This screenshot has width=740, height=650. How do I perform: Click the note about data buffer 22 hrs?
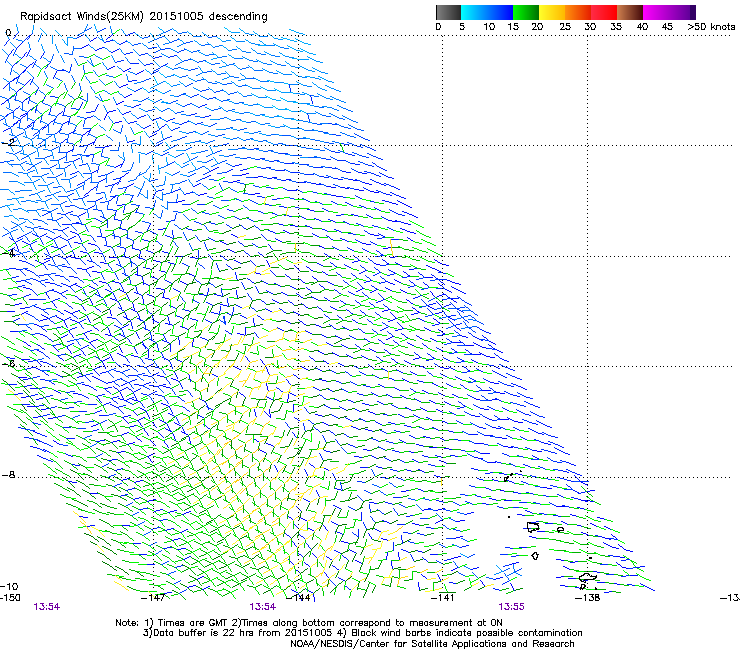(x=362, y=633)
